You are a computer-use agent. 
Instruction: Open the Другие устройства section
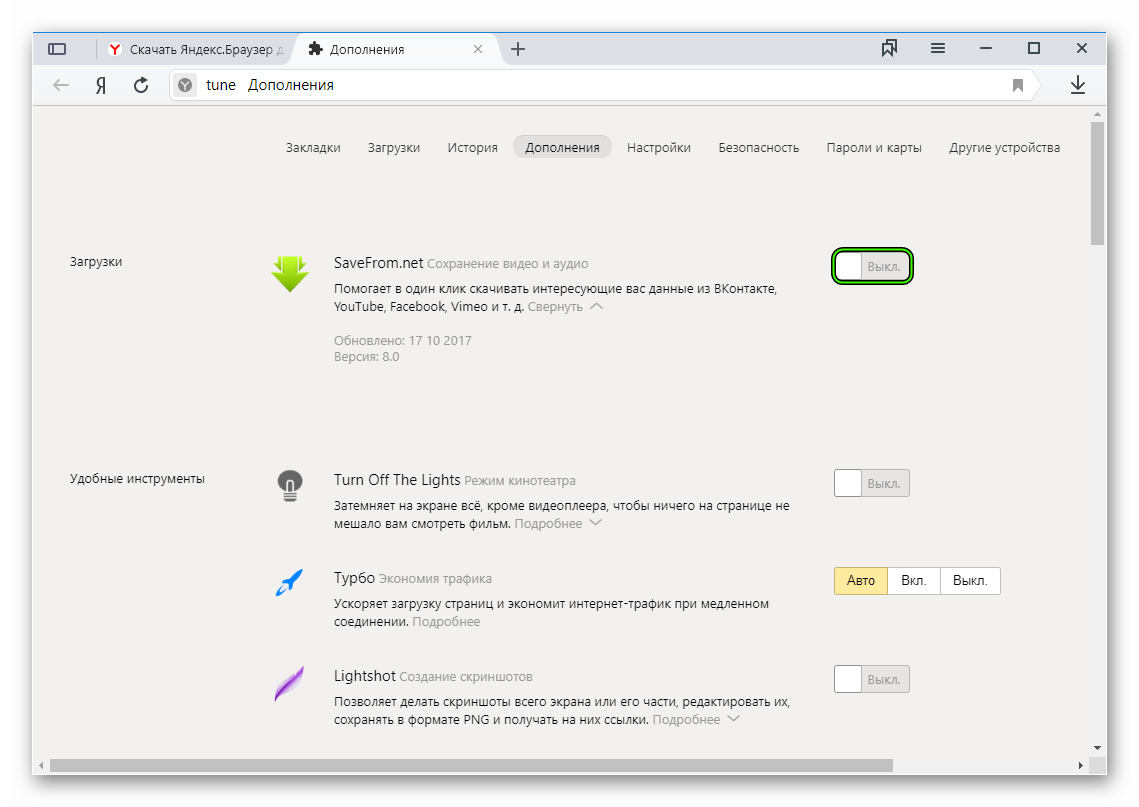(x=1005, y=147)
